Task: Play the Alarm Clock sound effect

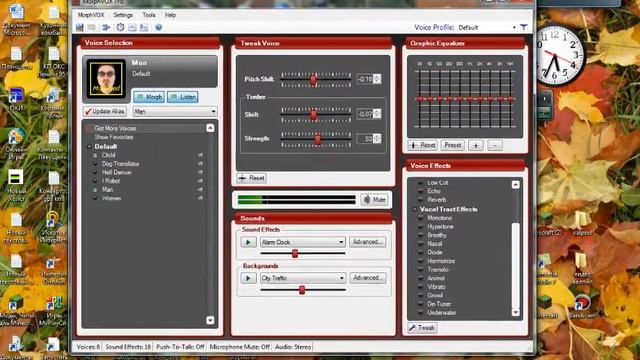Action: tap(248, 242)
